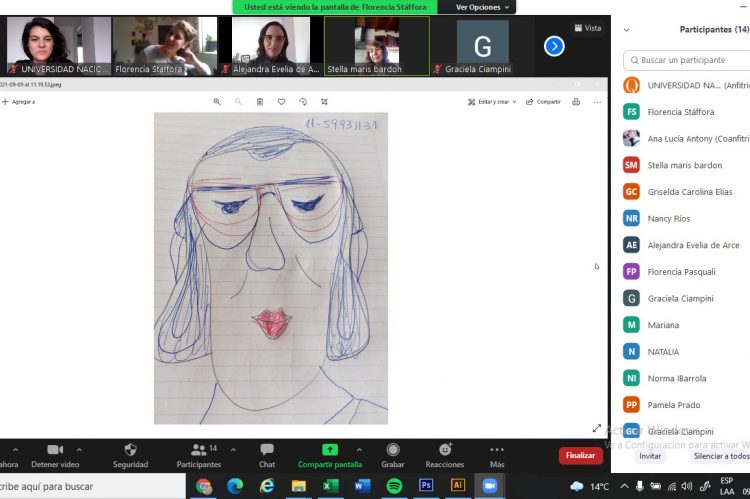Image resolution: width=750 pixels, height=499 pixels.
Task: Collapse the Participantes panel header chevron
Action: pyautogui.click(x=627, y=30)
